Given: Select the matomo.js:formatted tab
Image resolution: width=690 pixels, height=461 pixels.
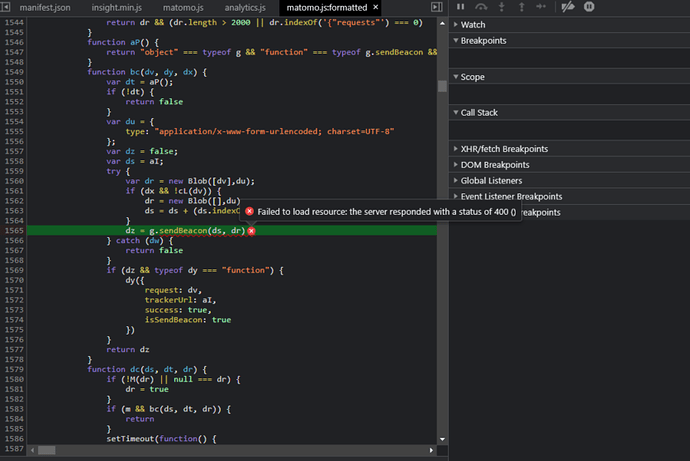Looking at the screenshot, I should pos(327,7).
